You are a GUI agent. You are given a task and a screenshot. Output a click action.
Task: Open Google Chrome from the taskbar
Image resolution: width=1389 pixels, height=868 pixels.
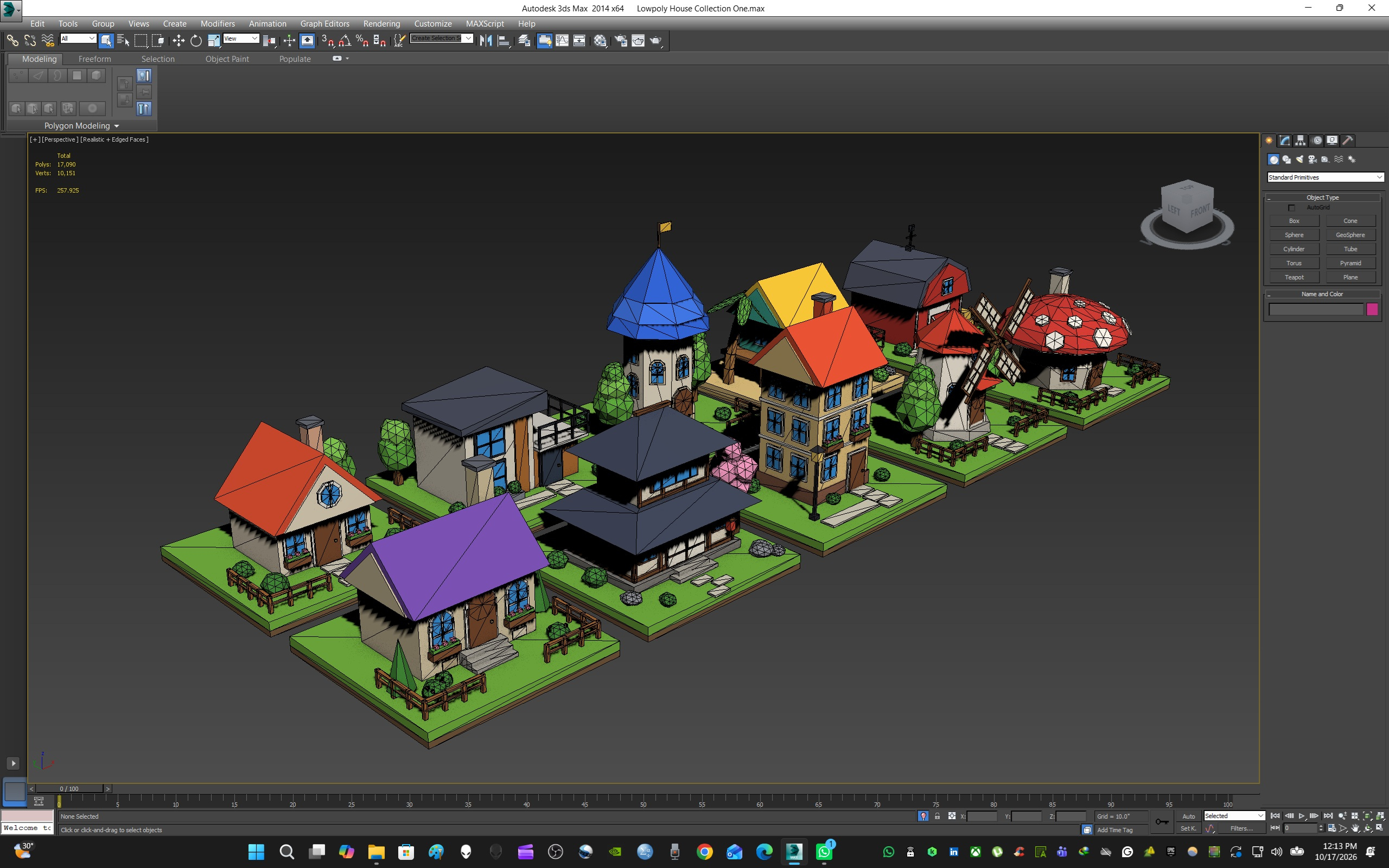[704, 852]
